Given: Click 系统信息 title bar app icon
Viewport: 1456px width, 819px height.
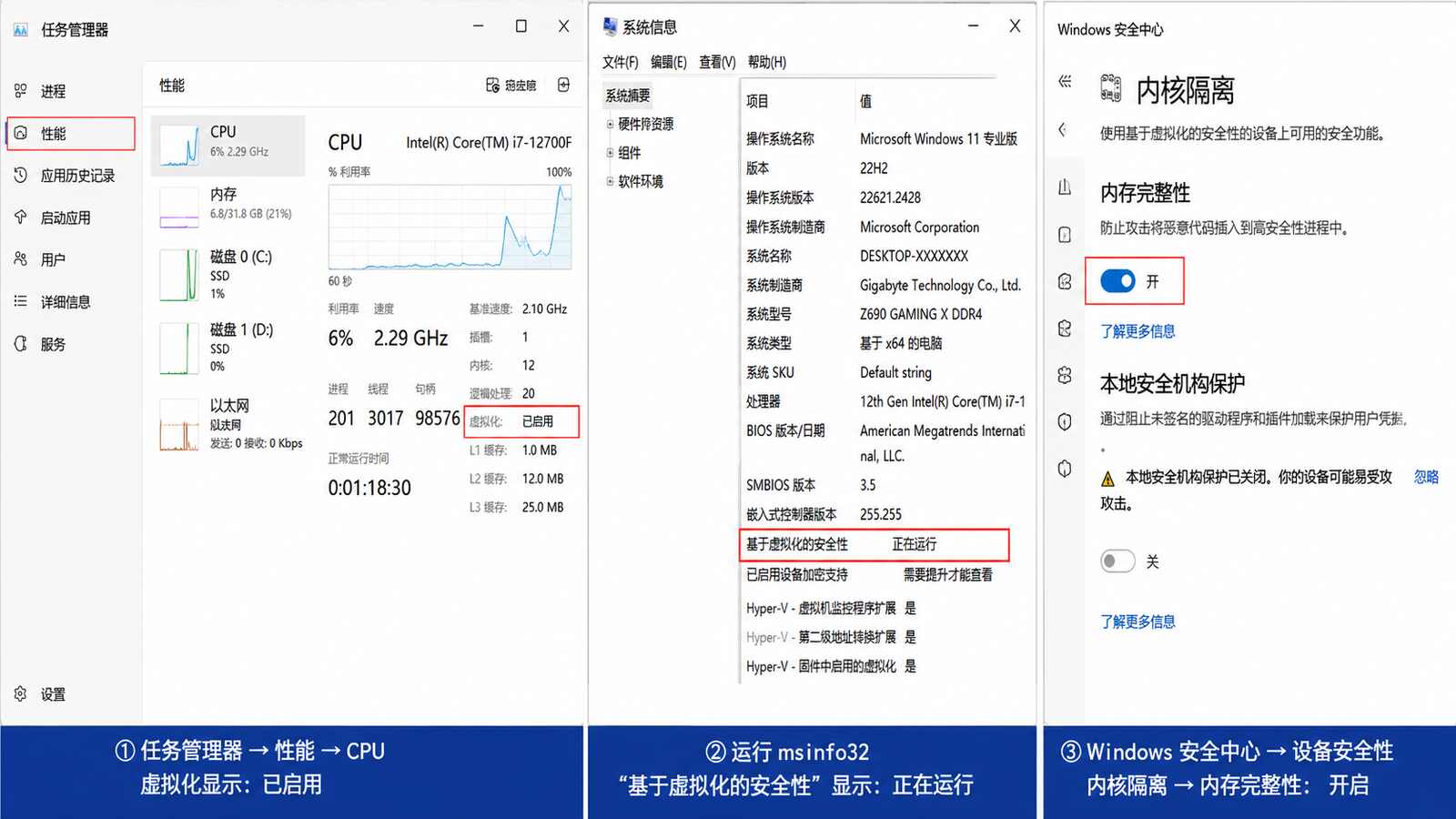Looking at the screenshot, I should coord(610,27).
